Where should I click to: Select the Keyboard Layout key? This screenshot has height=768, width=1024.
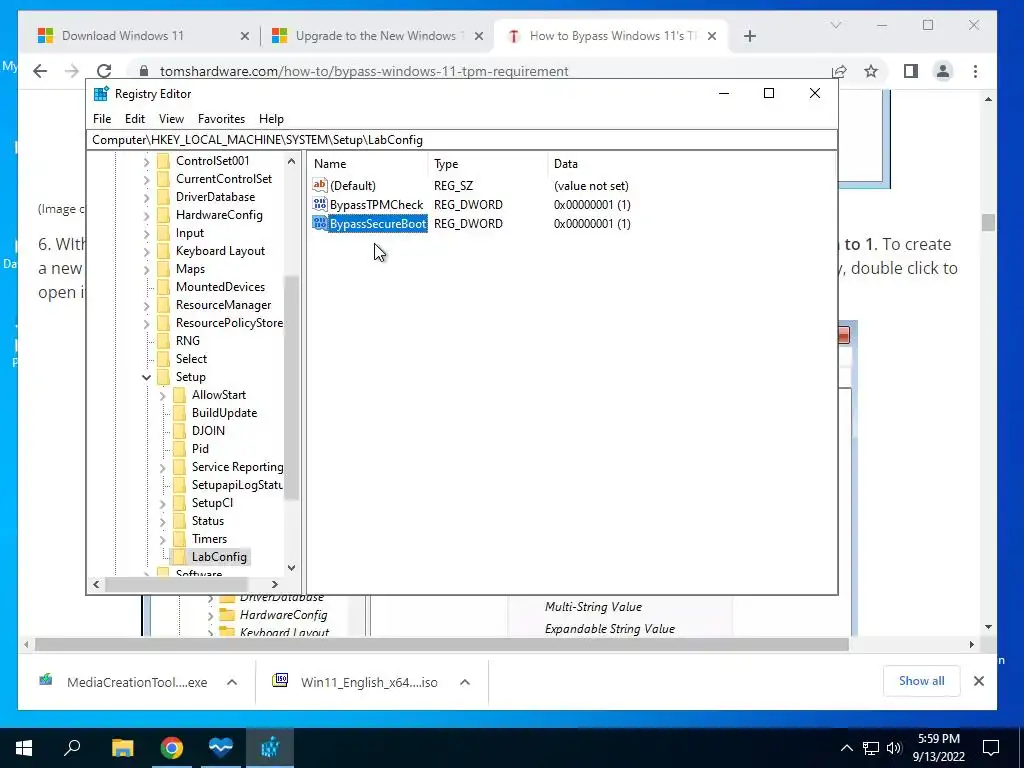[220, 251]
